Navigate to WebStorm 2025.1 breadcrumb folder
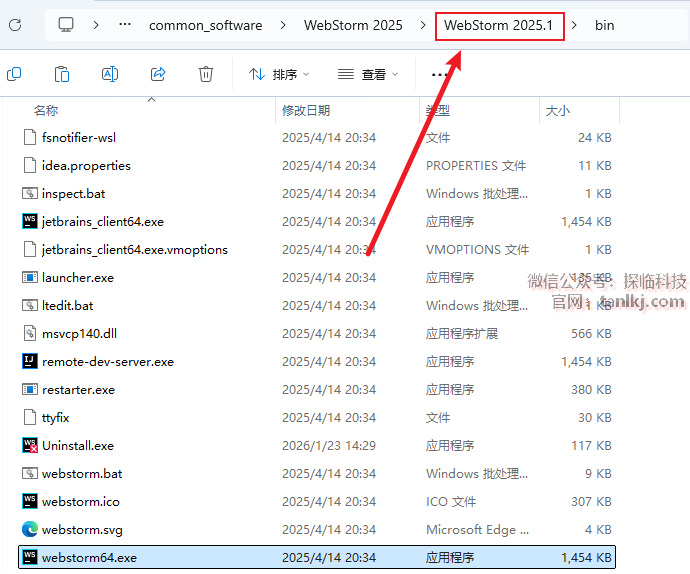The image size is (690, 574). (x=499, y=25)
